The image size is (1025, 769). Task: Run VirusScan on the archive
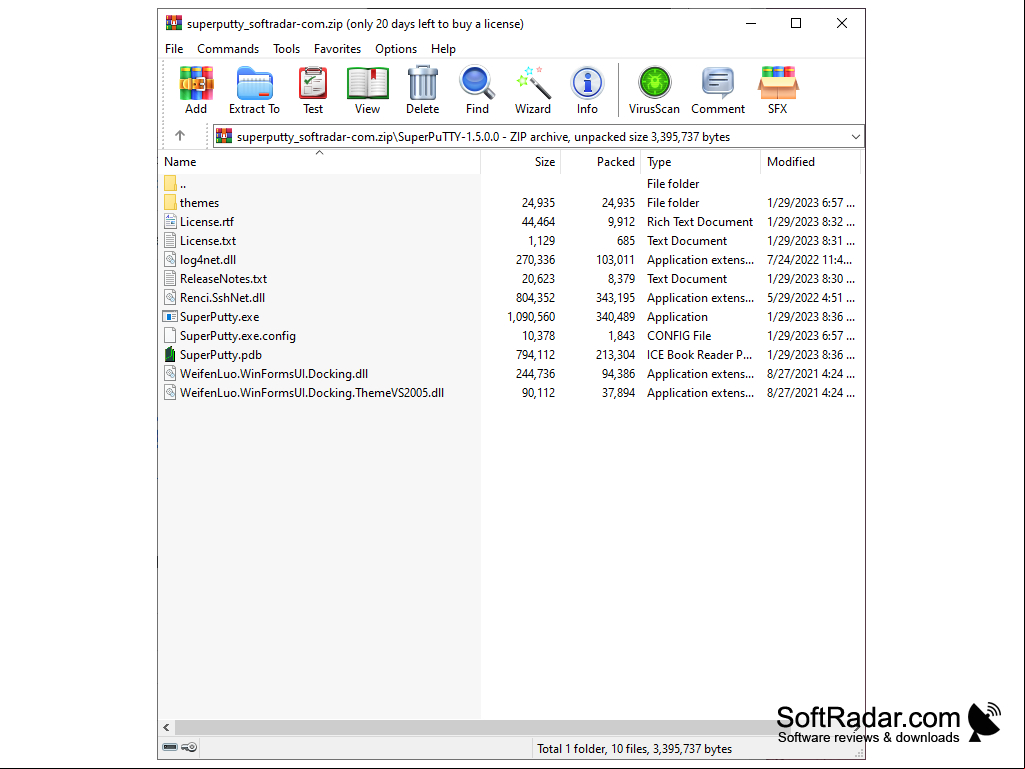tap(654, 90)
